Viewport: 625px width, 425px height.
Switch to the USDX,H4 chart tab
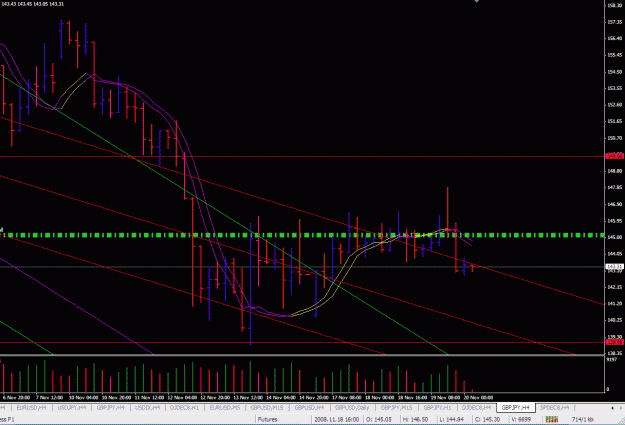[147, 408]
